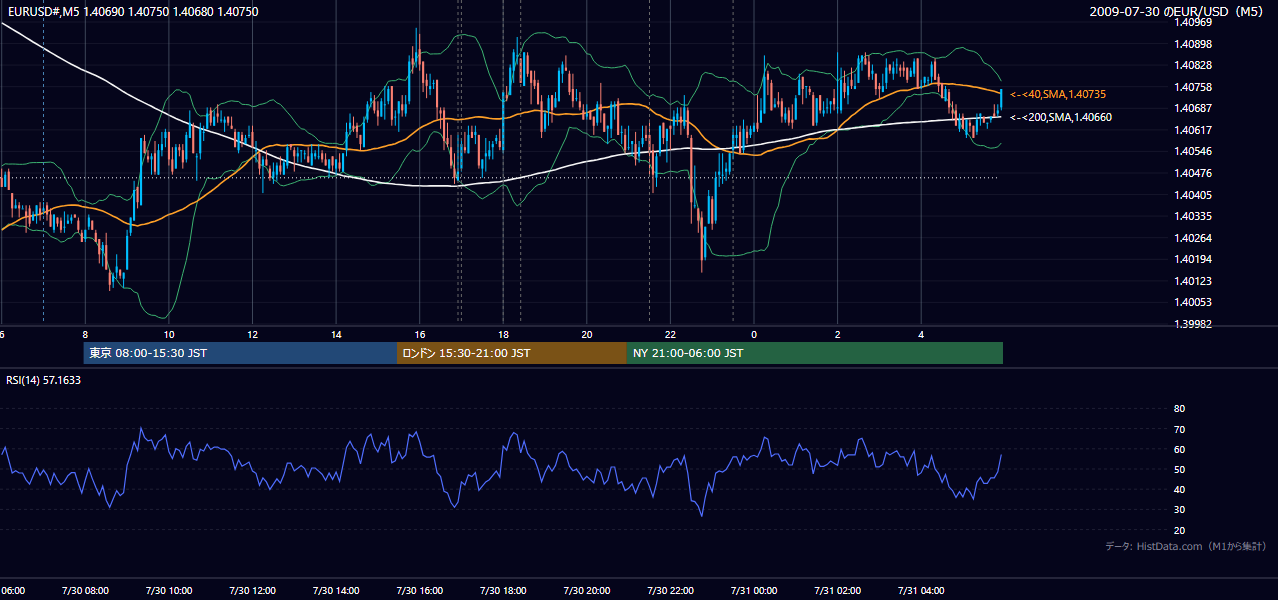Click hour tick 14 under price chart
Viewport: 1278px width, 600px height.
coord(336,334)
